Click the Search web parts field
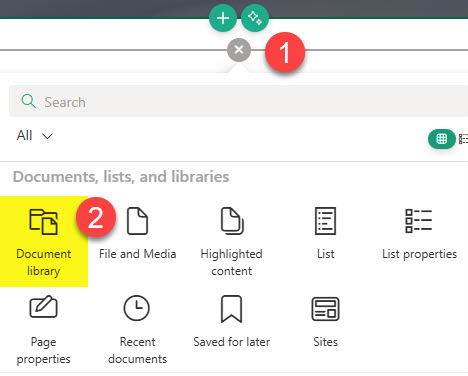This screenshot has height=376, width=468. click(238, 101)
